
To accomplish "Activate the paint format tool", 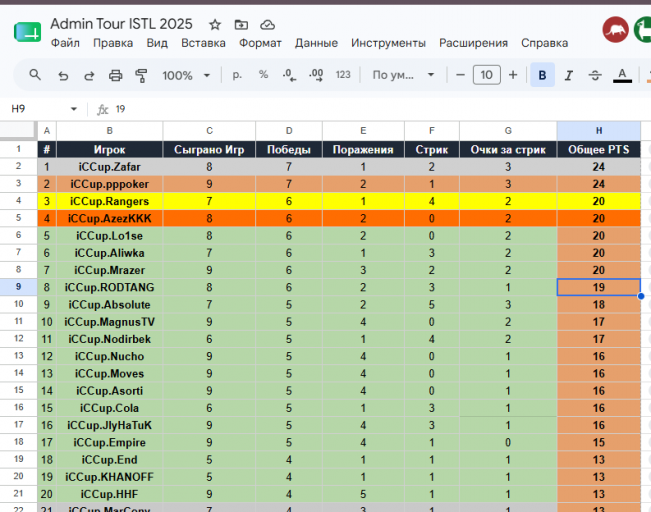I will tap(142, 76).
